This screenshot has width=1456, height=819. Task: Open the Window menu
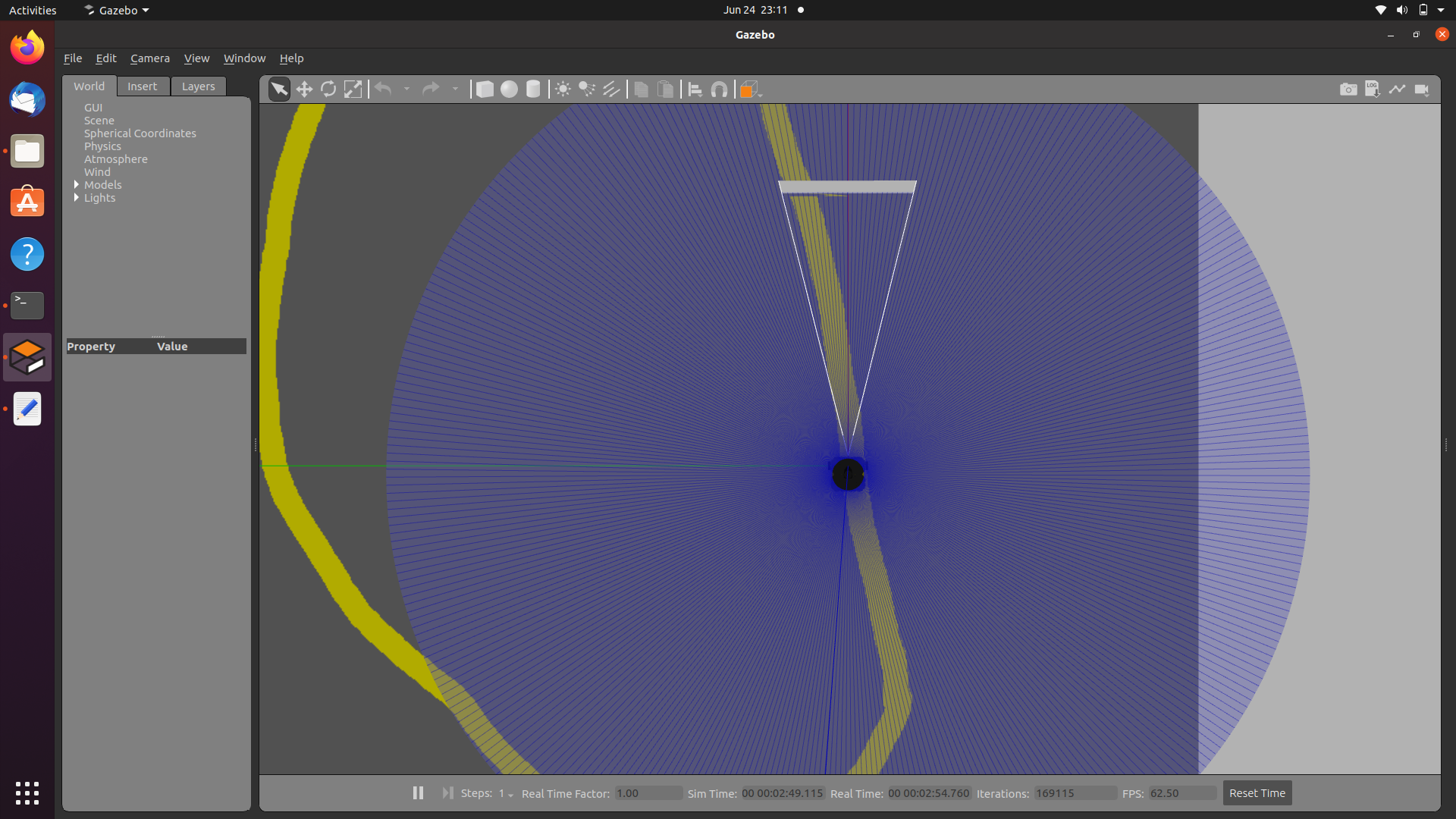tap(244, 58)
